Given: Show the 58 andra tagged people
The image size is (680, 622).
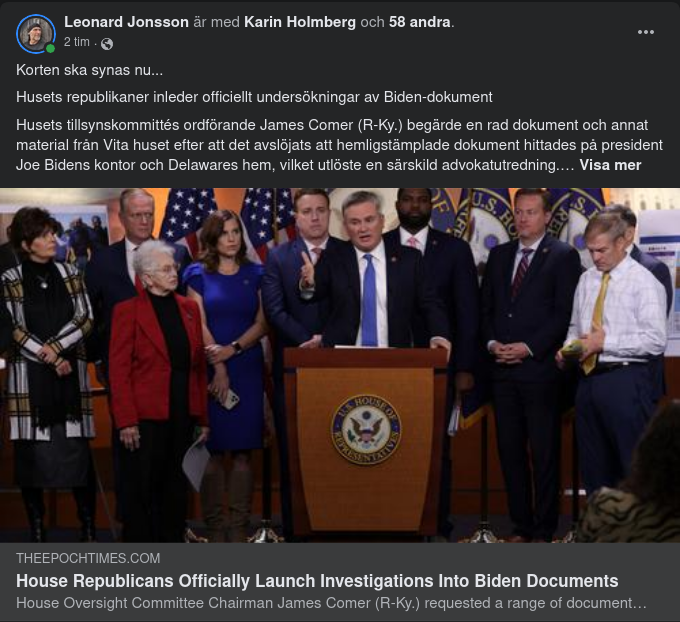Looking at the screenshot, I should coord(419,22).
